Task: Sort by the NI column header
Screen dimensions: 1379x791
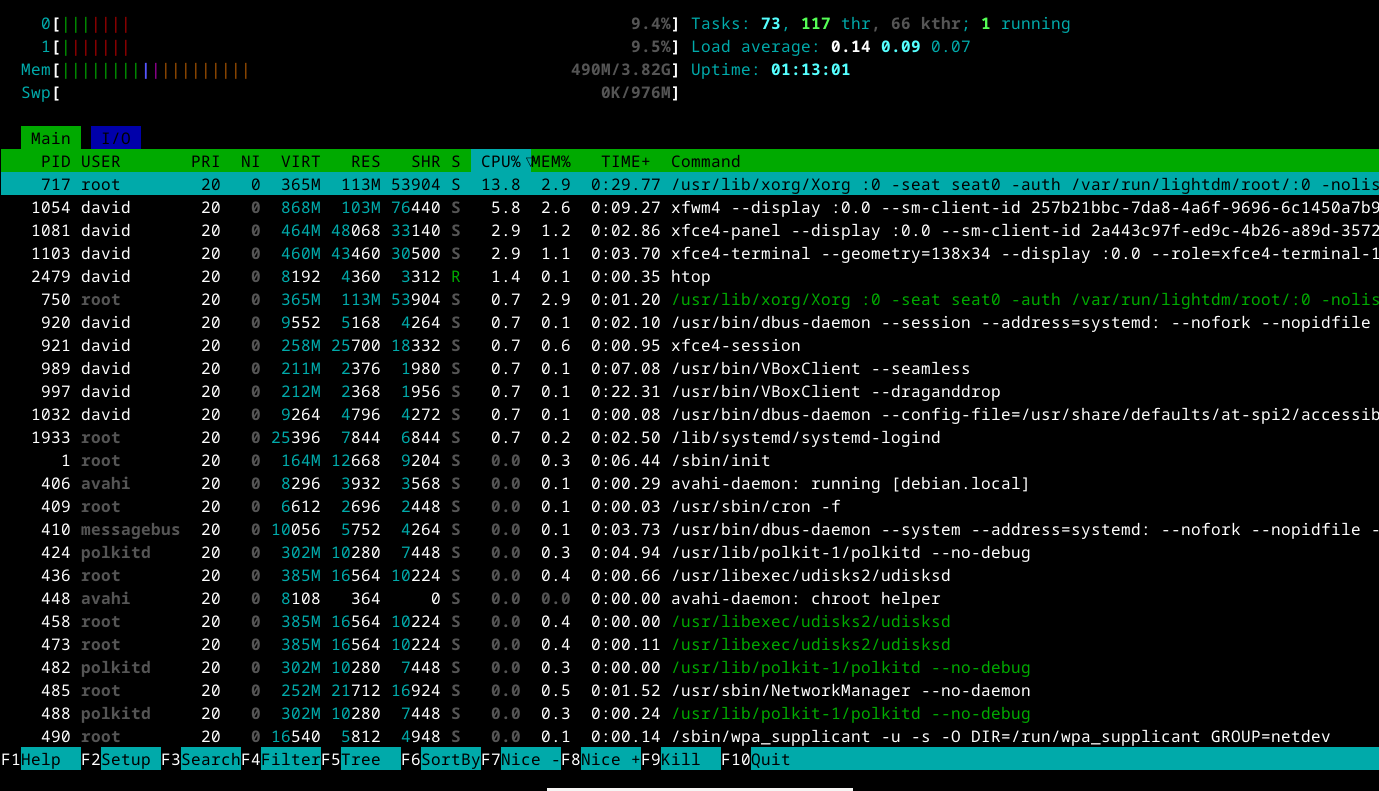Action: pos(250,161)
